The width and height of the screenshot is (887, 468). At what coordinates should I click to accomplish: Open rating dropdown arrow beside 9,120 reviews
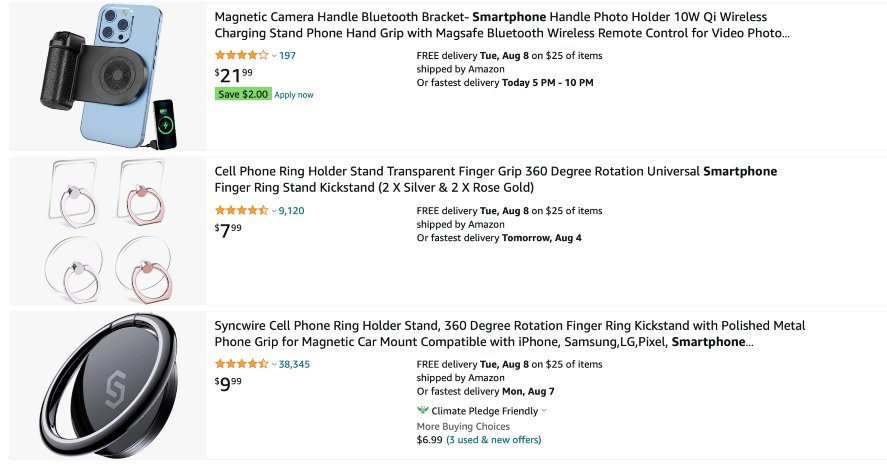pyautogui.click(x=274, y=212)
